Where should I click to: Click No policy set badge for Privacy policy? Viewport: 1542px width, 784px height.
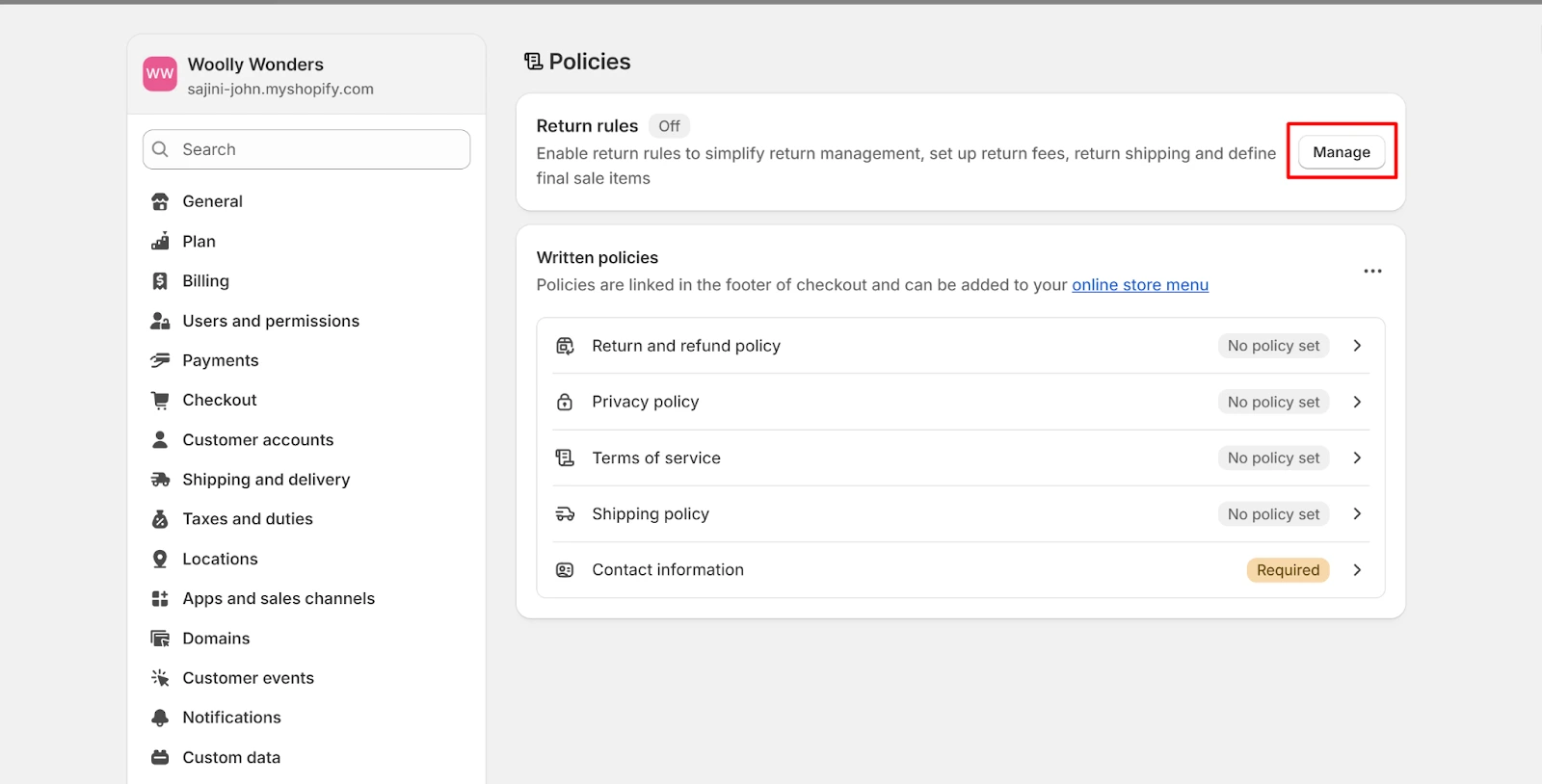click(x=1273, y=402)
